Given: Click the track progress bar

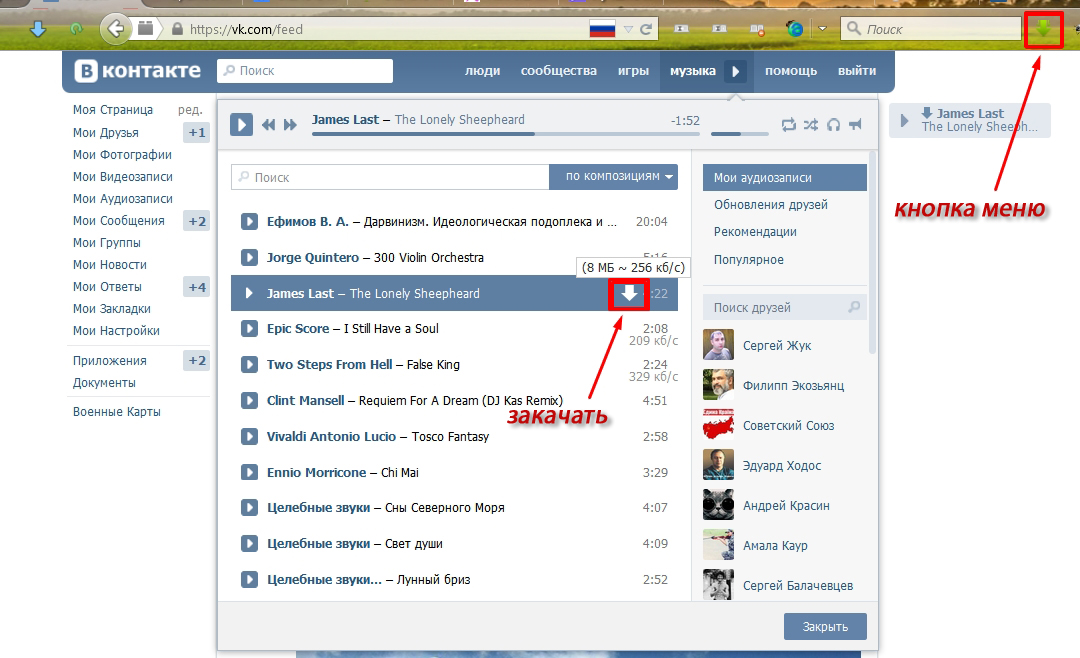Looking at the screenshot, I should 506,134.
